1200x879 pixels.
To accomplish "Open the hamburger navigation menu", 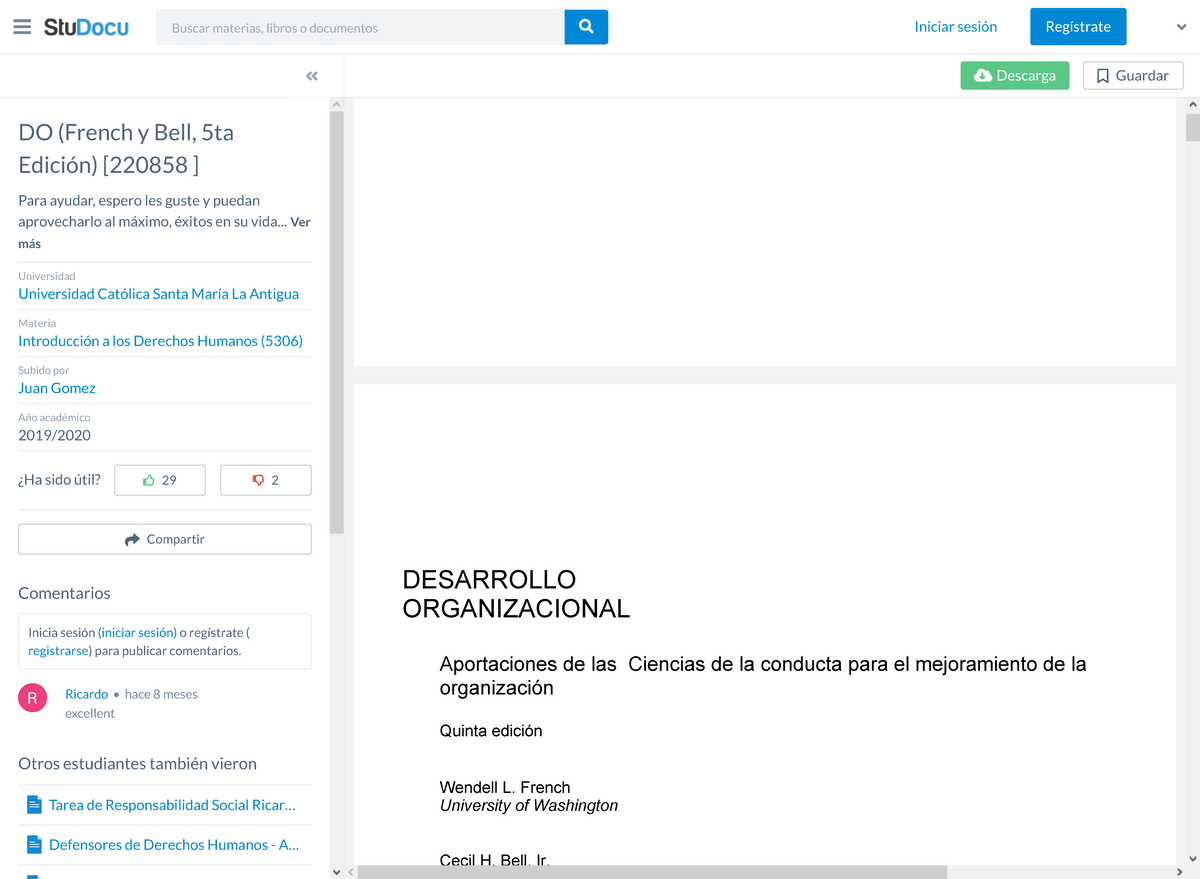I will [x=22, y=26].
